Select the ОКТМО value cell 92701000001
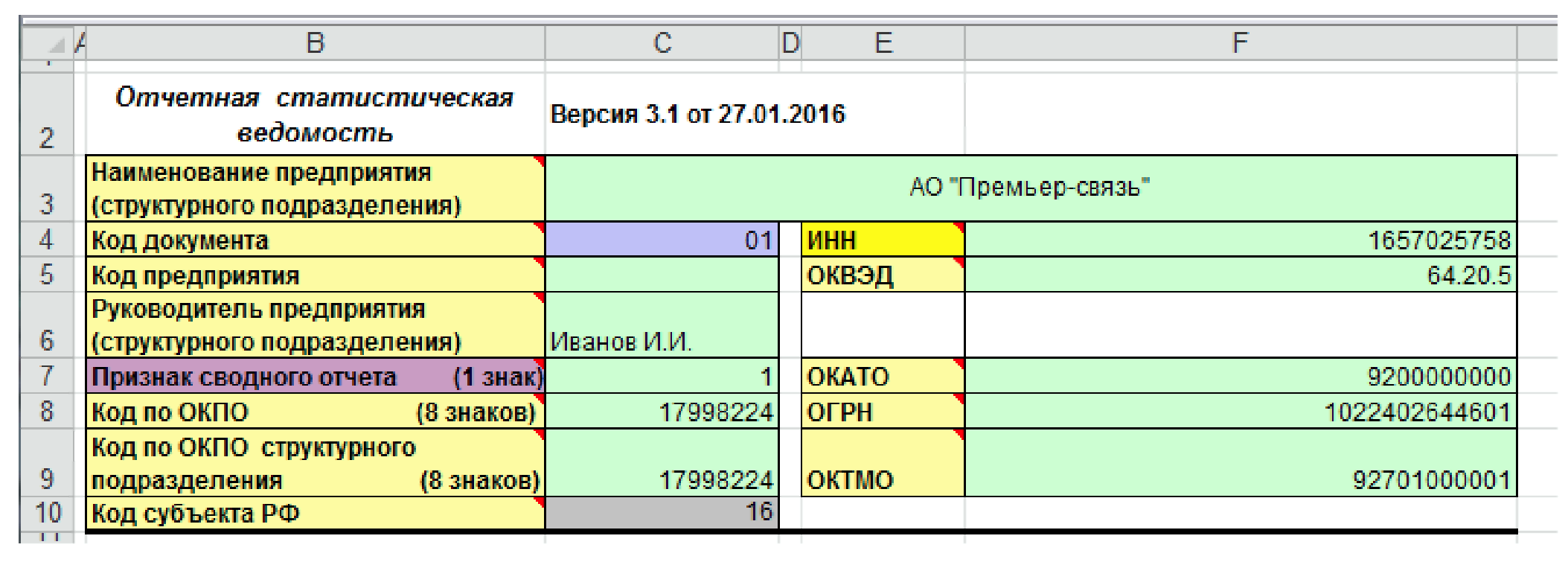 point(1240,463)
